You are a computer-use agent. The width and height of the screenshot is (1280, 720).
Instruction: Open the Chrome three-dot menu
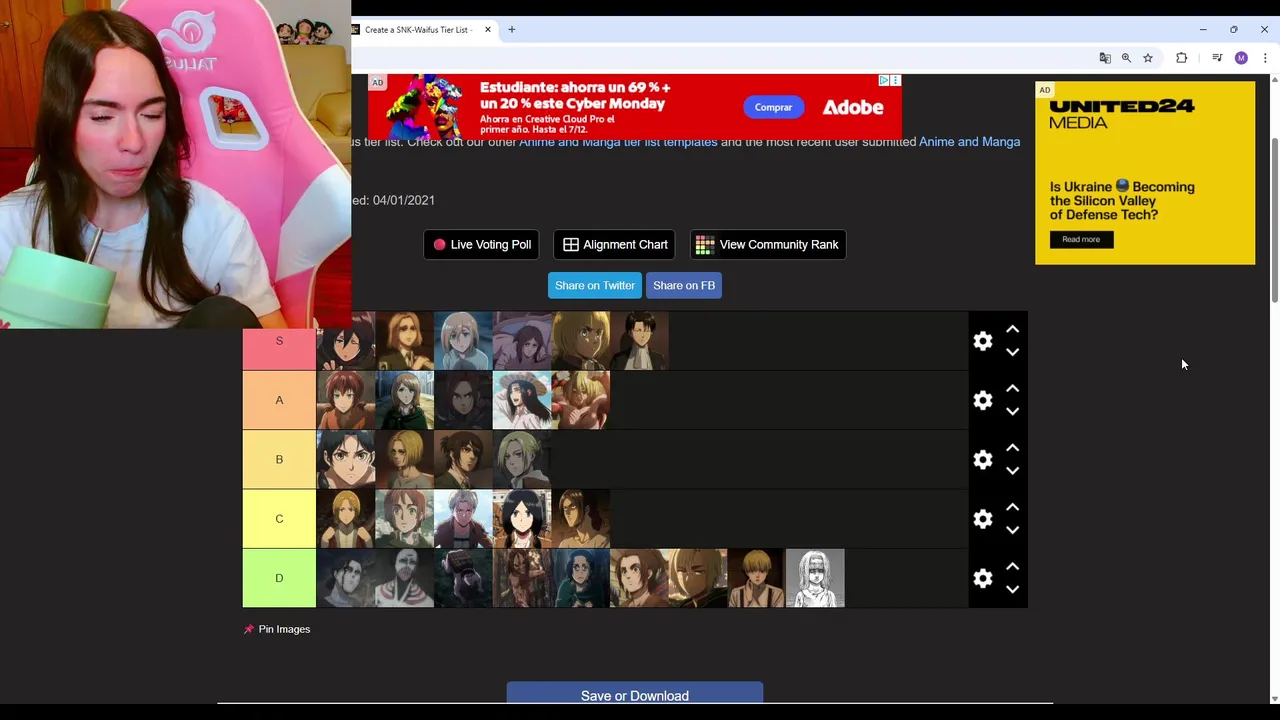click(1265, 58)
